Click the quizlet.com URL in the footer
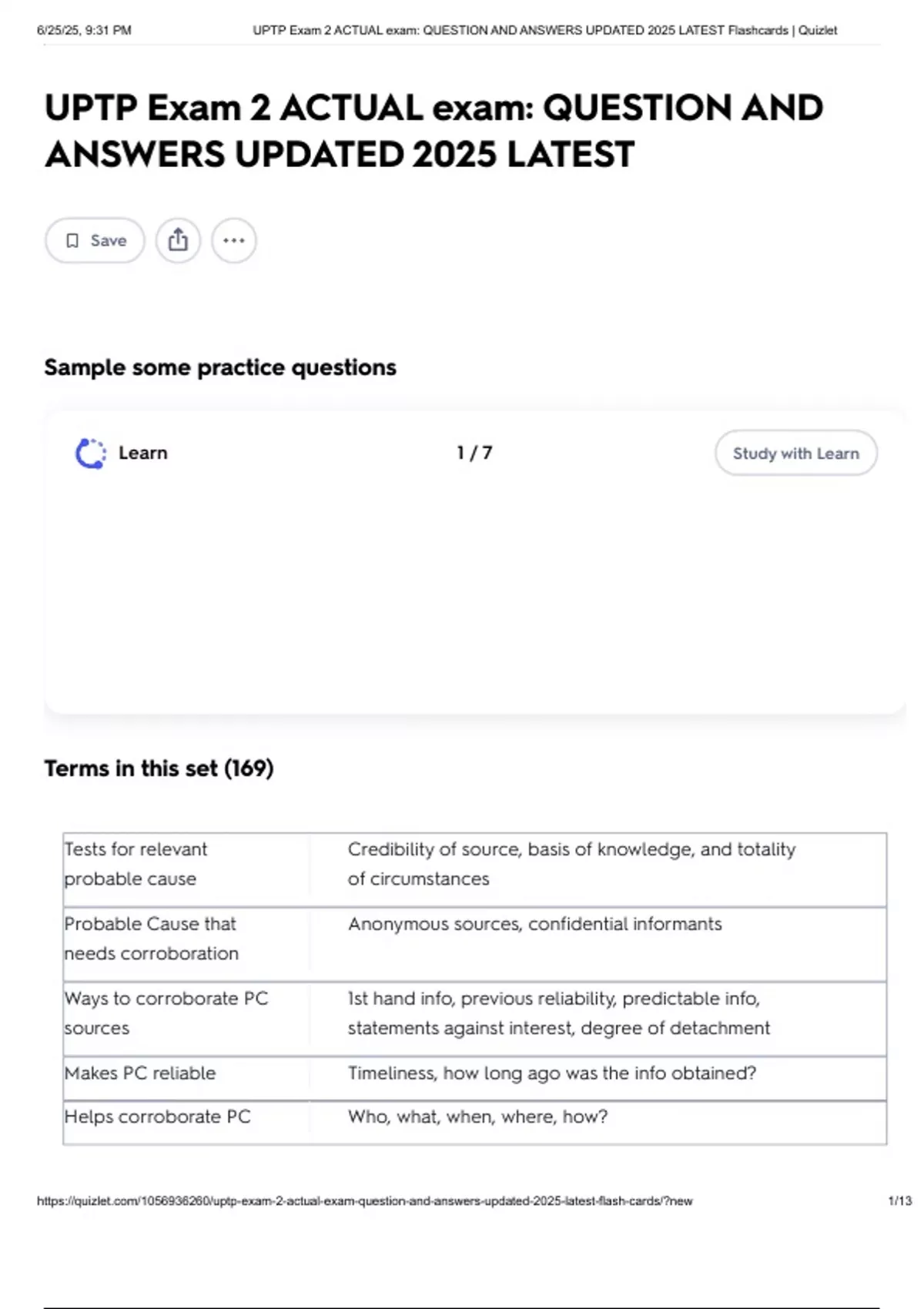This screenshot has height=1309, width=924. coord(364,1201)
